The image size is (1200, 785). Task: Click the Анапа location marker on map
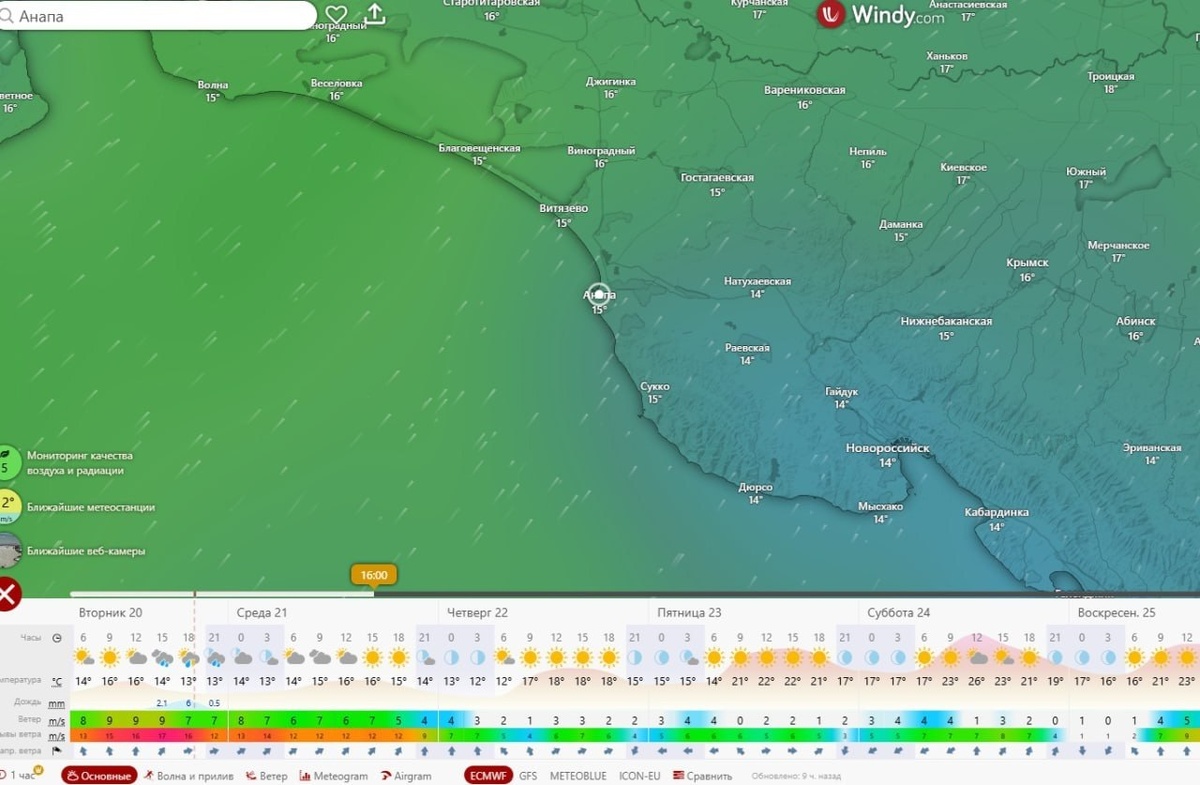tap(599, 294)
